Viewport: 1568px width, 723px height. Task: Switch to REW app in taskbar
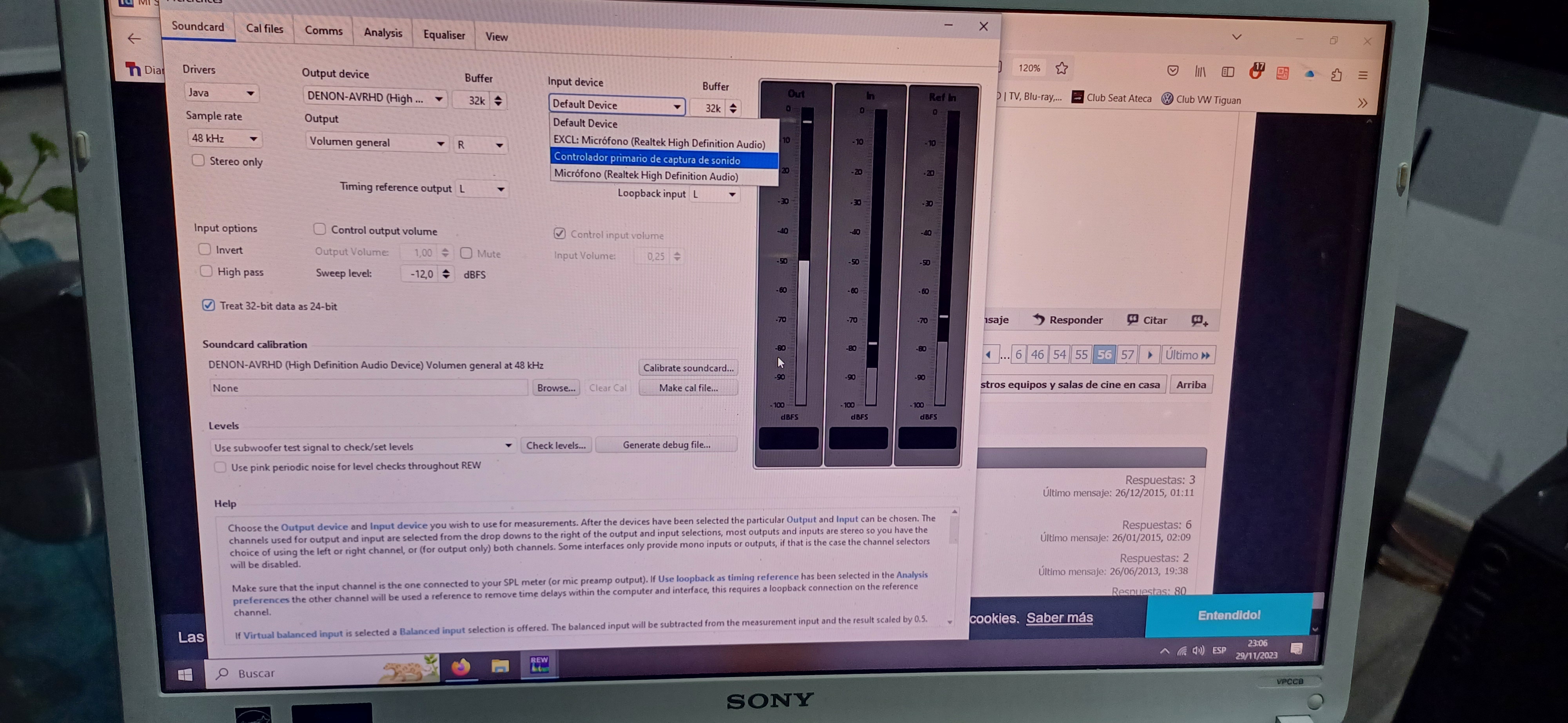tap(539, 664)
